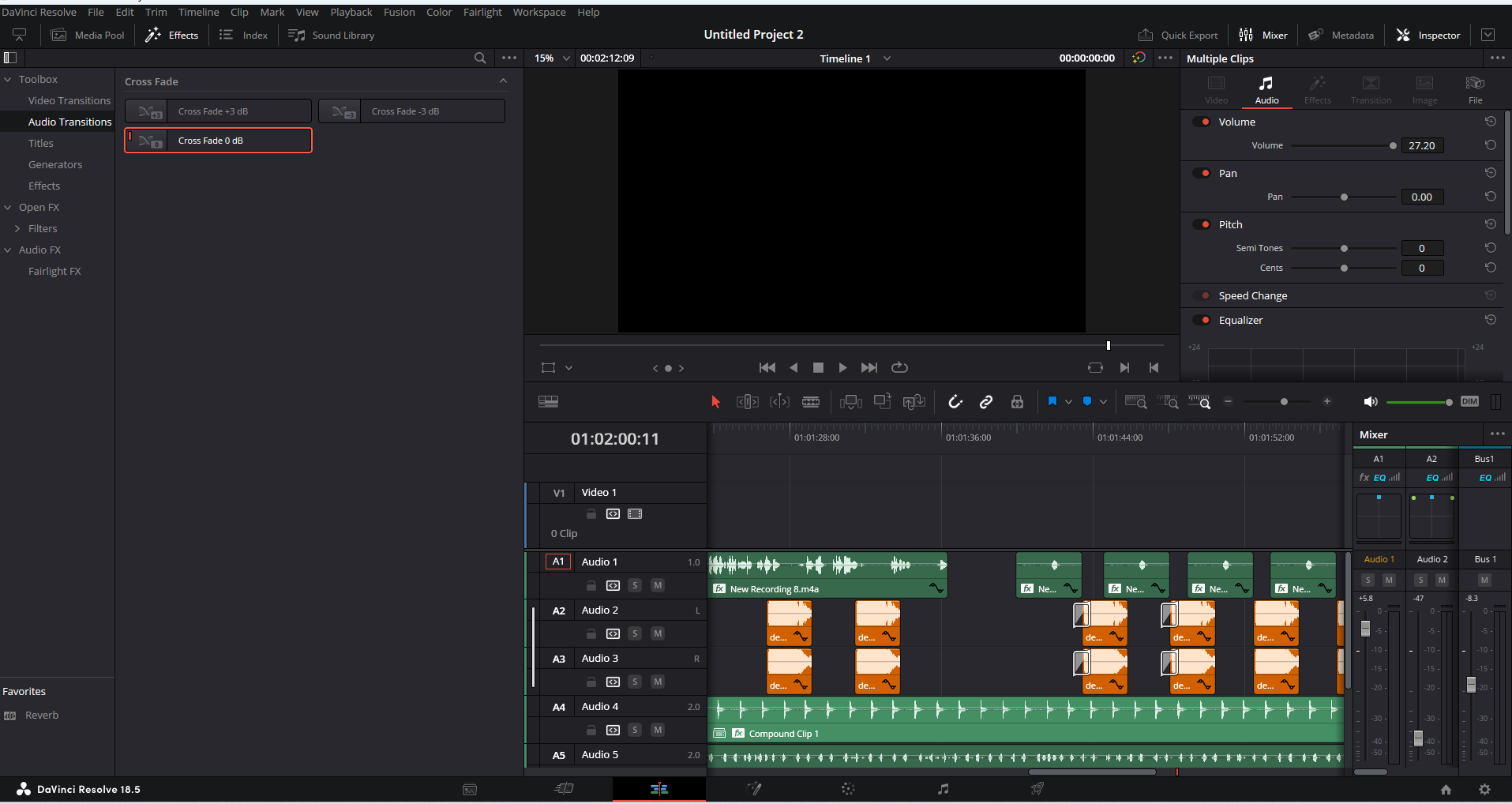Open the Fairlight page music note icon
This screenshot has height=804, width=1512.
coord(943,788)
